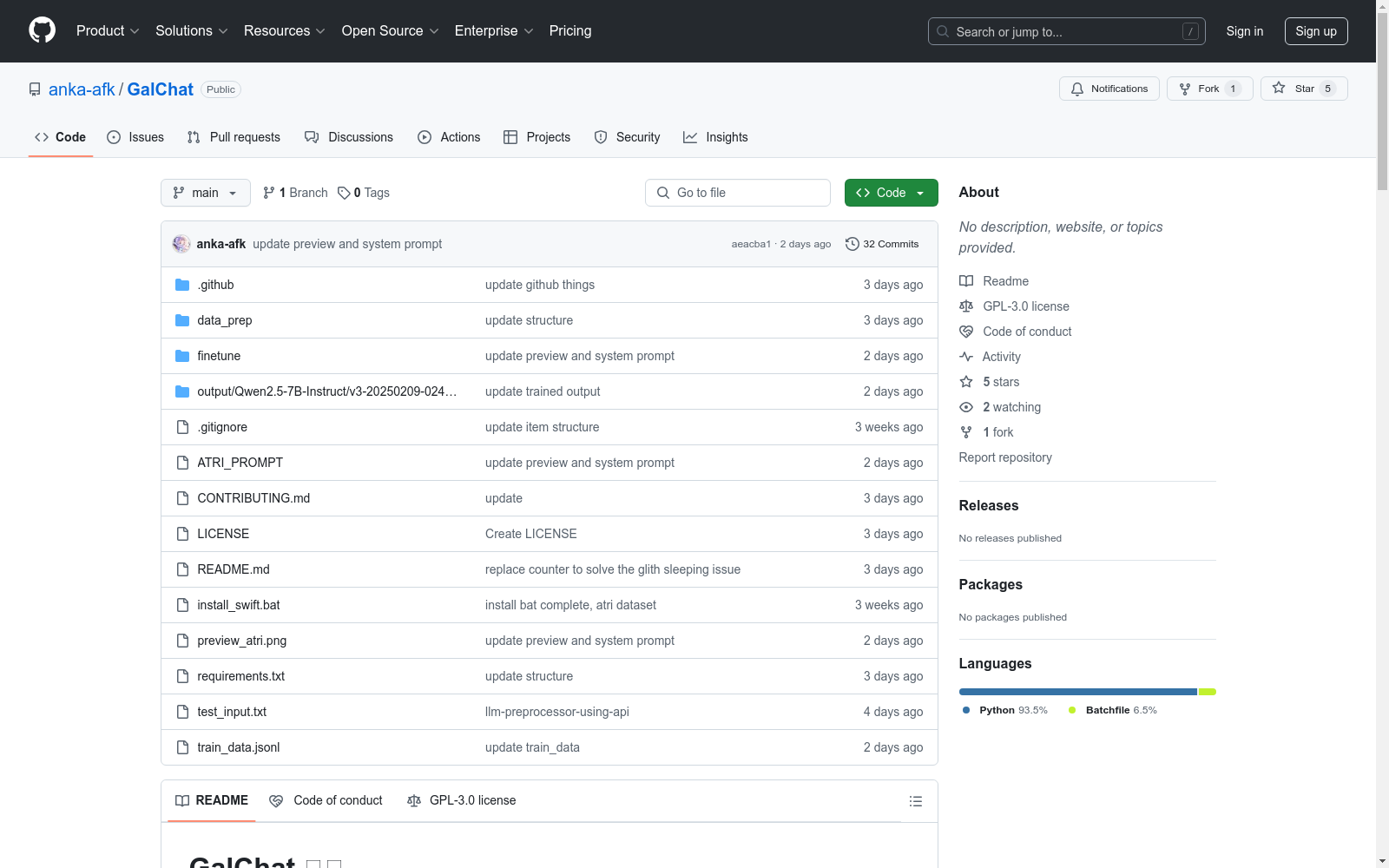Click the fork icon in About sidebar
The image size is (1389, 868).
[966, 432]
